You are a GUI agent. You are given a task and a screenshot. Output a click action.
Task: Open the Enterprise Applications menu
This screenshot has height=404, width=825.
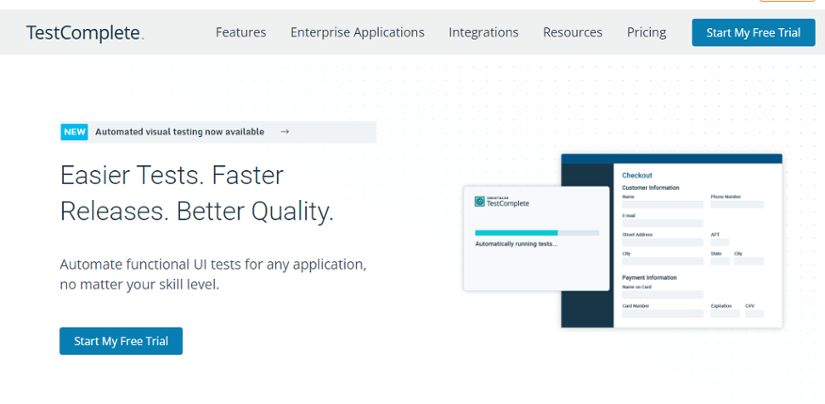point(357,33)
